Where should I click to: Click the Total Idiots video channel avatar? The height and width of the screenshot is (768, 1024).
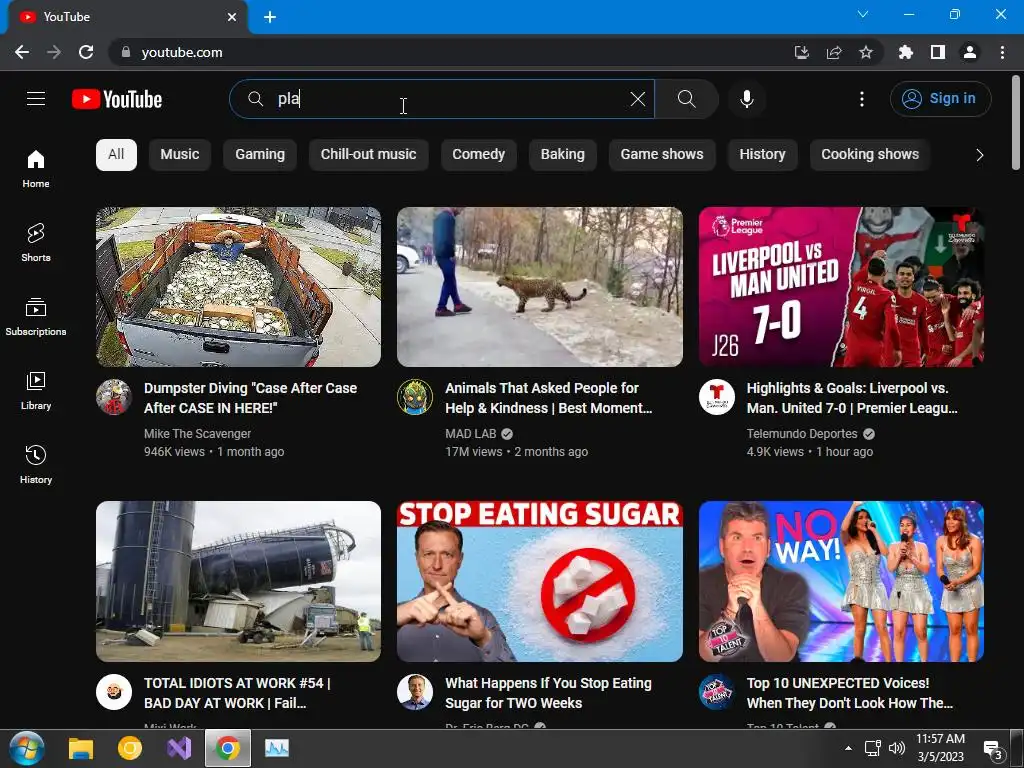114,692
